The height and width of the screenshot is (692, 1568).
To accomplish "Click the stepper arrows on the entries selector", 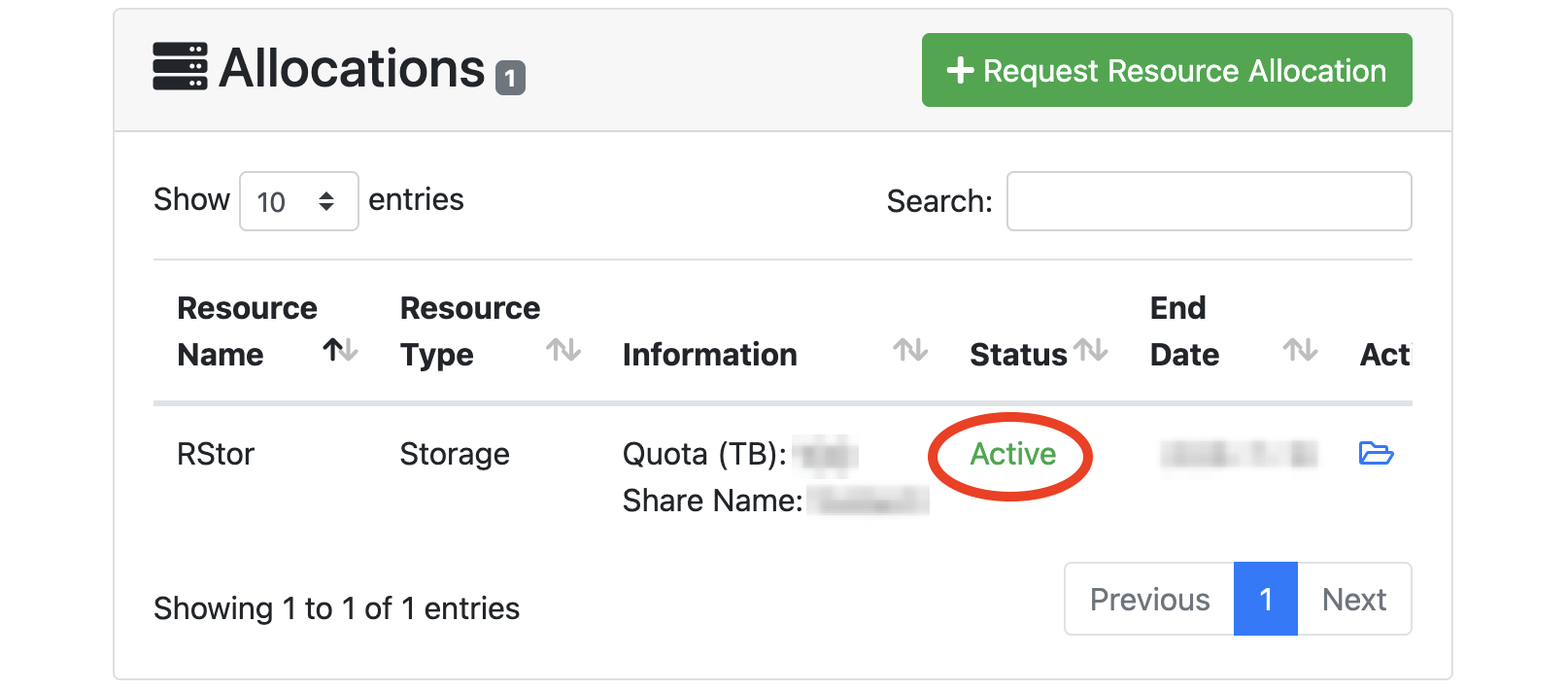I will coord(325,201).
